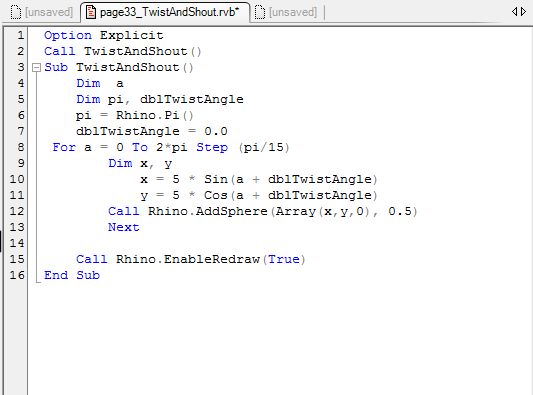
Task: Click the blank document icon on first unsaved tab
Action: (16, 13)
